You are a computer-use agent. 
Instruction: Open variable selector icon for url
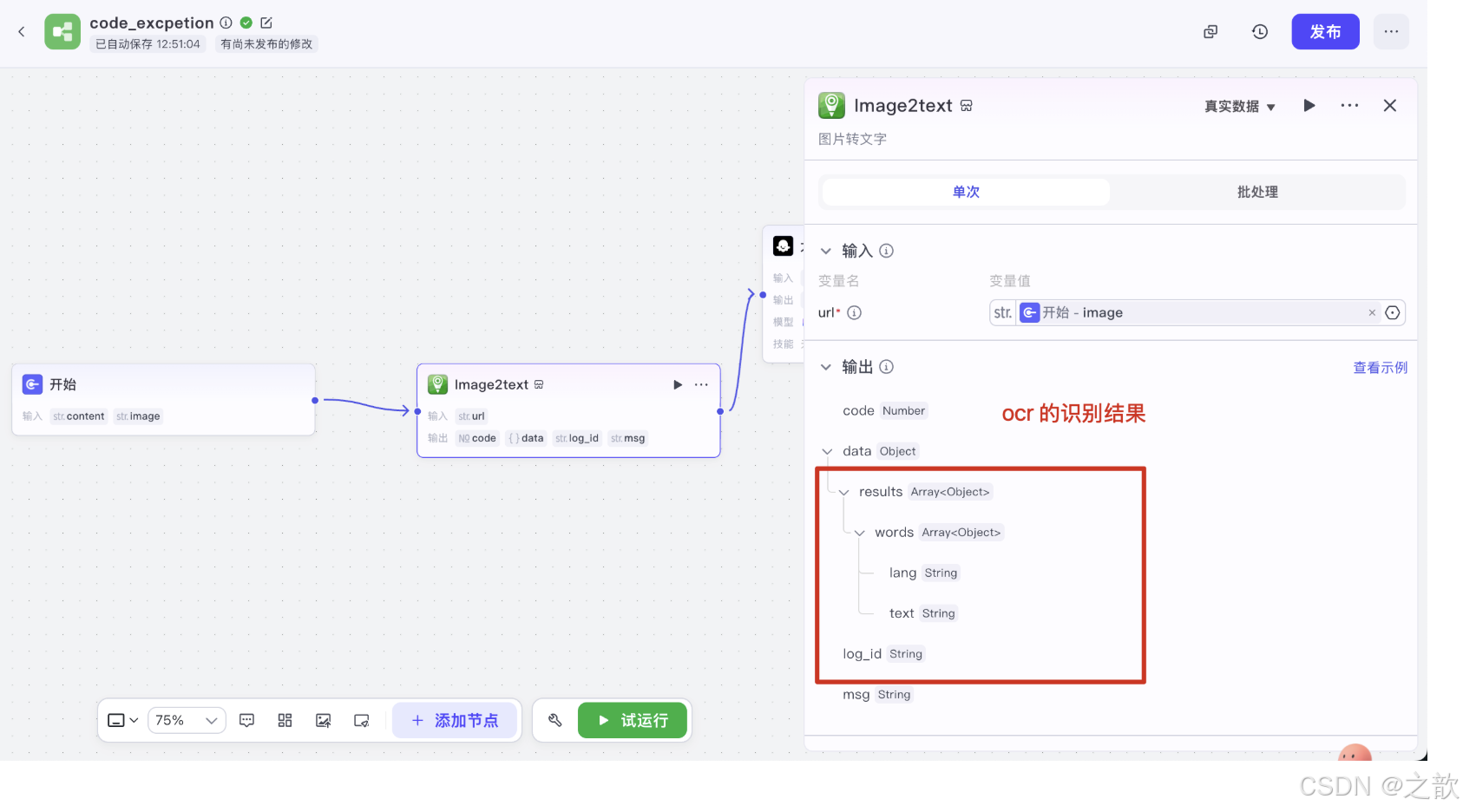point(1393,313)
